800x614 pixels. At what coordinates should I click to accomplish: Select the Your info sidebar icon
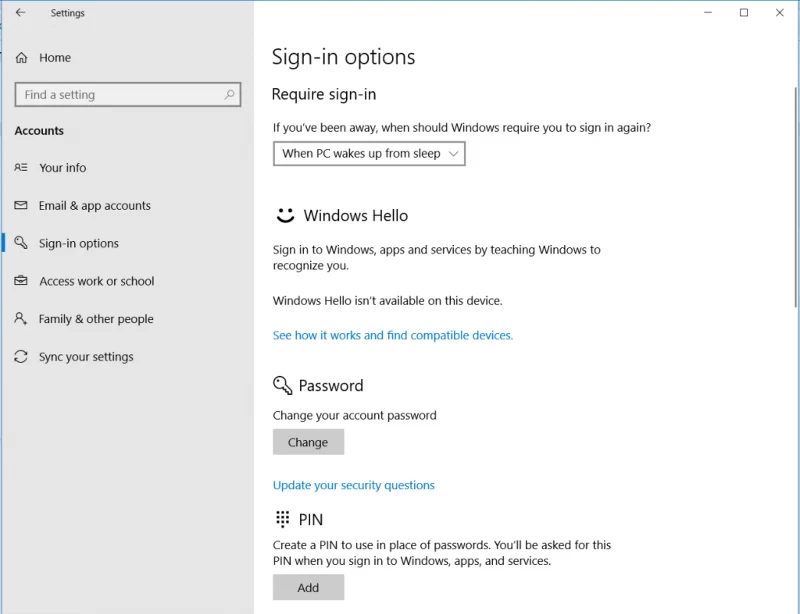click(22, 168)
